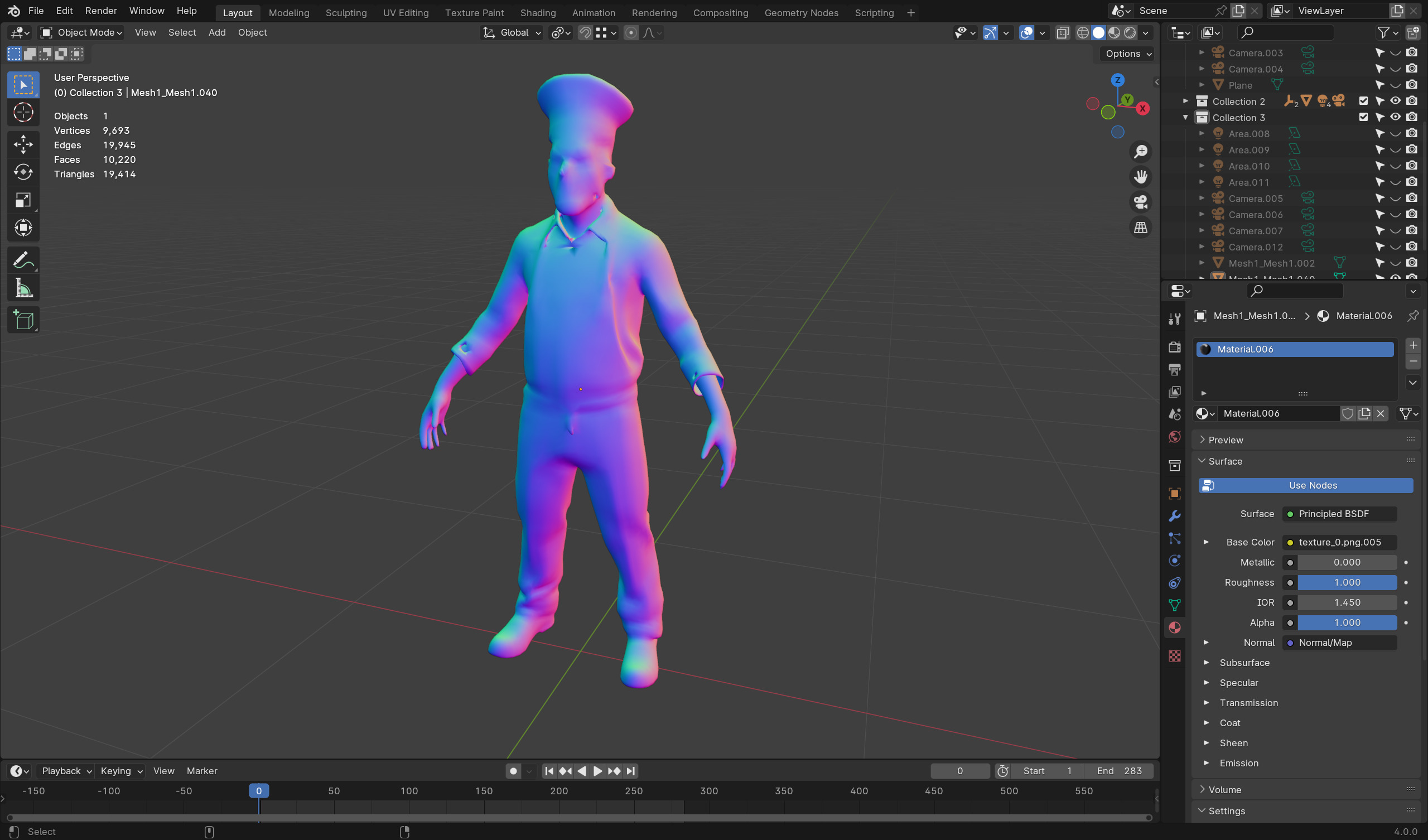Click the Metallic value slider
The image size is (1428, 840).
[1347, 562]
